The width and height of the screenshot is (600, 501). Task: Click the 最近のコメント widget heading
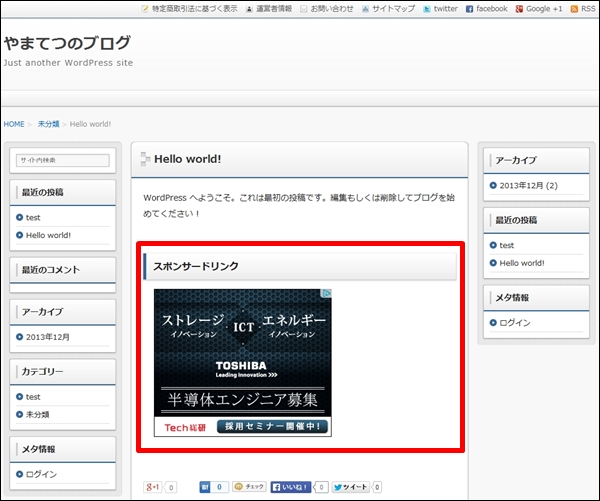coord(51,270)
